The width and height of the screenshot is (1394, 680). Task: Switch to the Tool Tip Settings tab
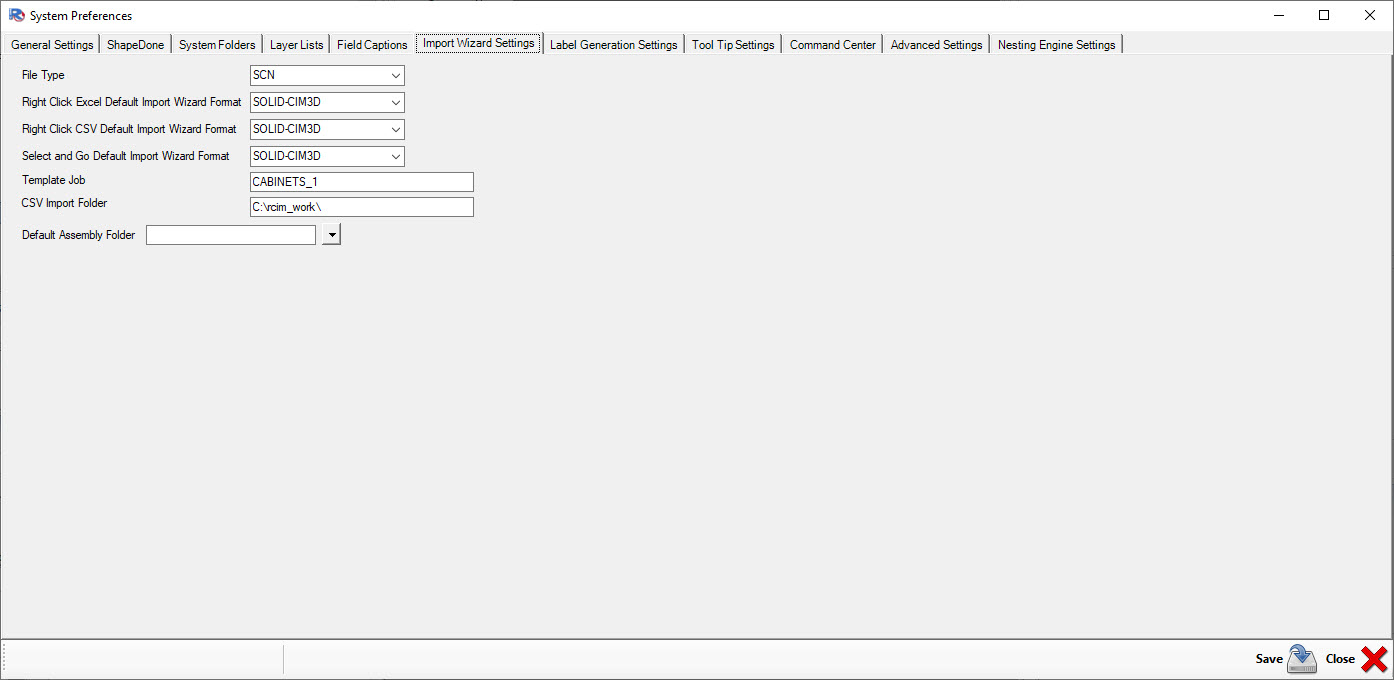click(733, 44)
